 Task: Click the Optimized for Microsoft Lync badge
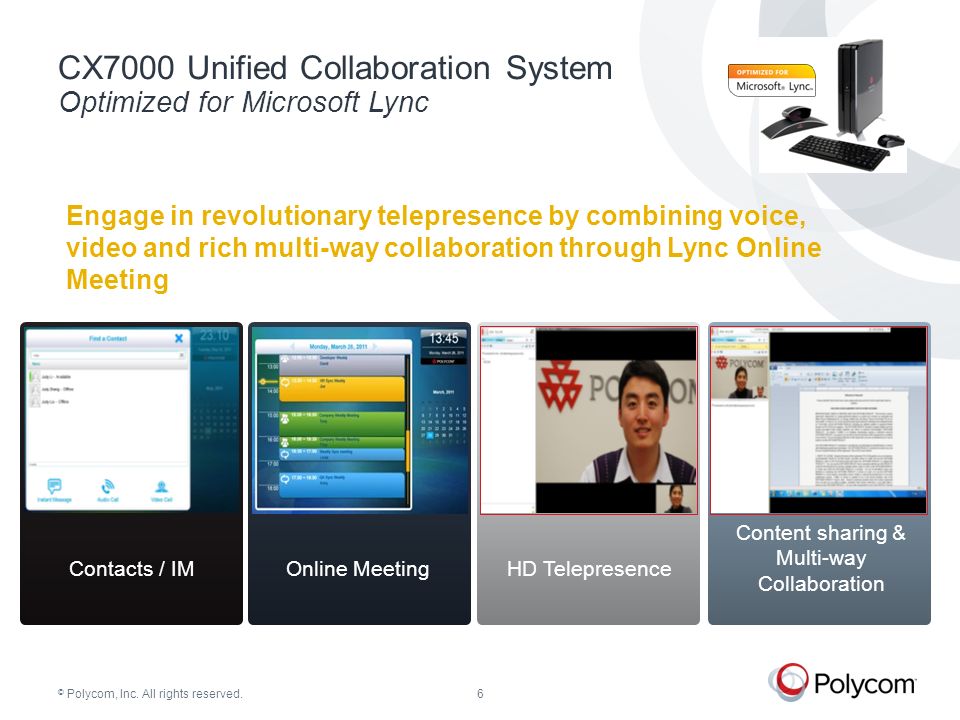pos(772,80)
